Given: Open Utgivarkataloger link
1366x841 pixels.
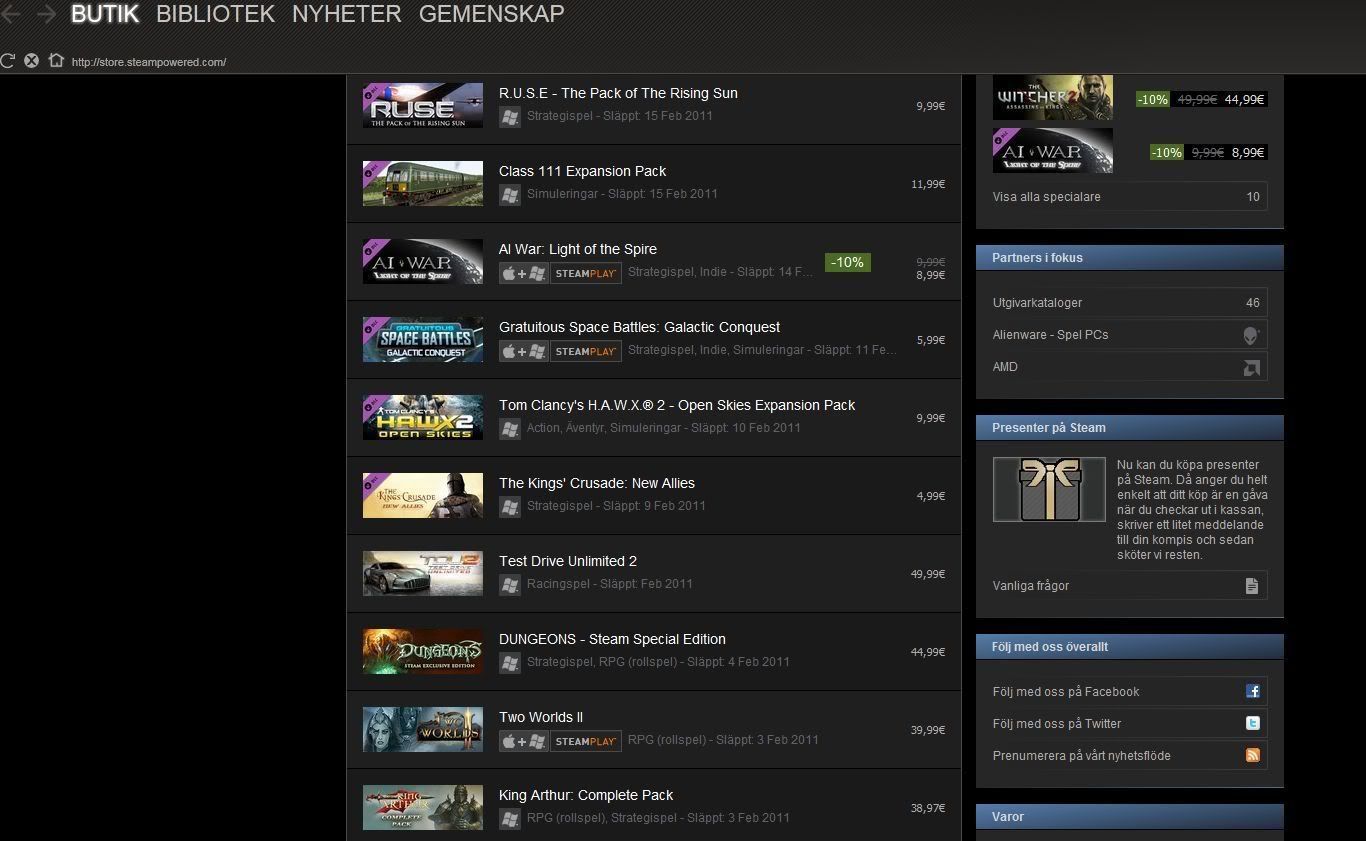Looking at the screenshot, I should point(1130,303).
